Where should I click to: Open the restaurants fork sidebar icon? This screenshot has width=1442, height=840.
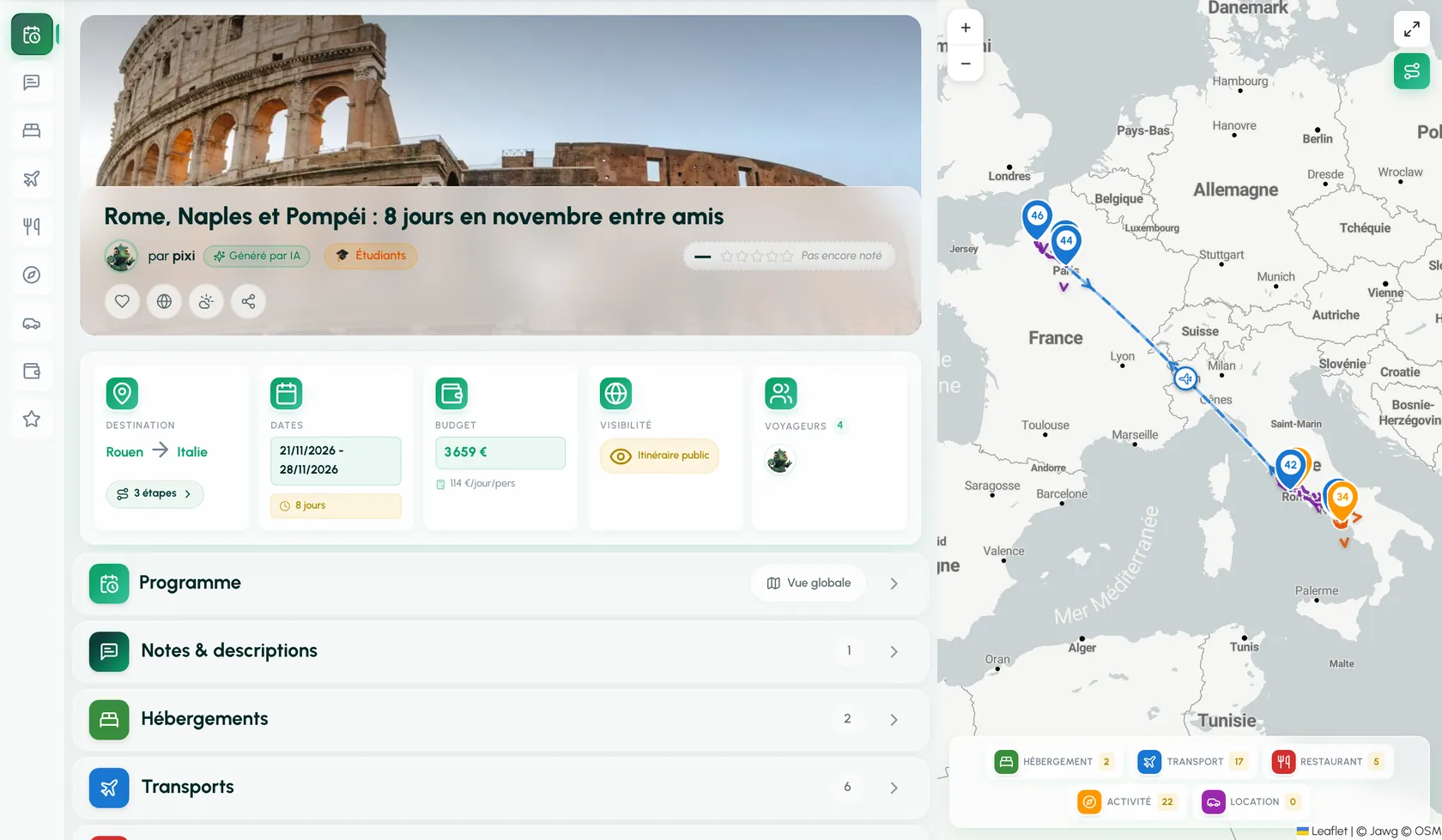click(x=32, y=227)
